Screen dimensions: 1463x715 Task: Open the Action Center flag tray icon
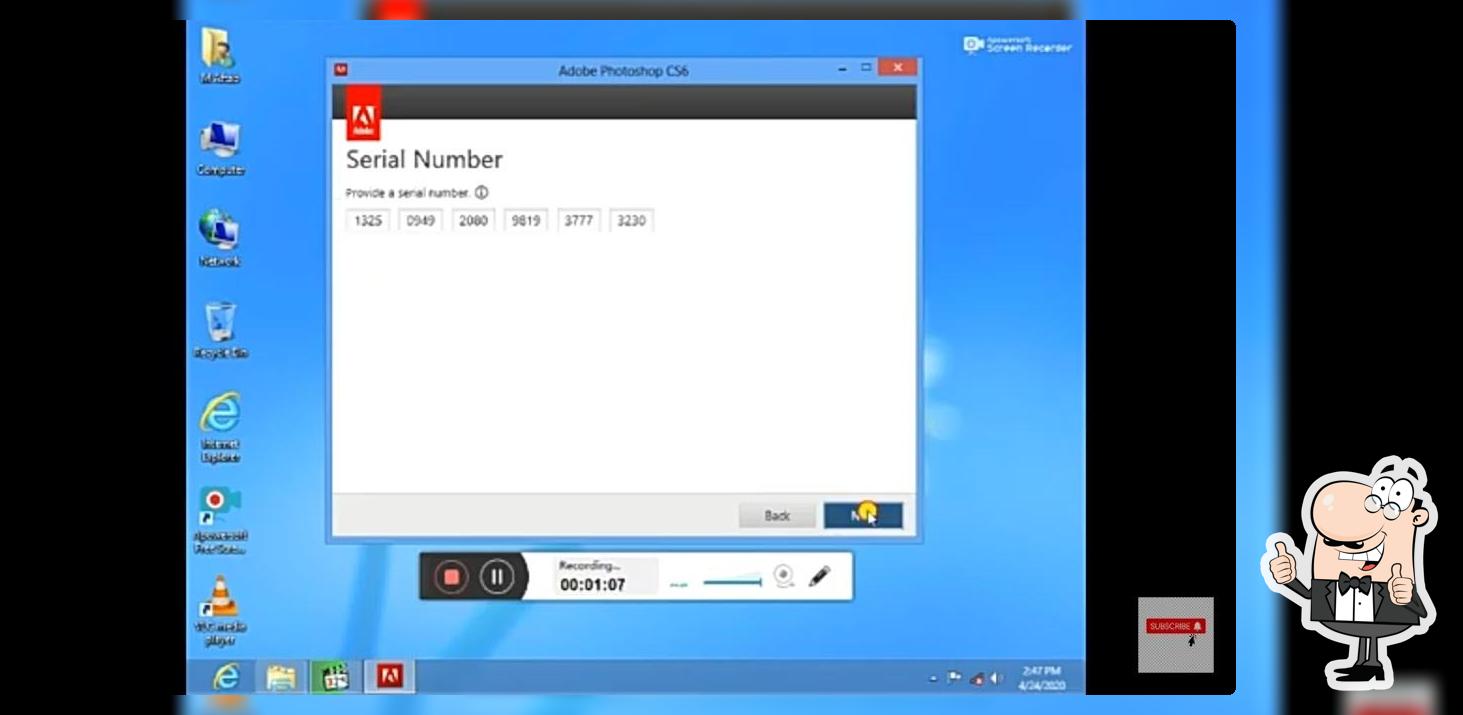[954, 678]
